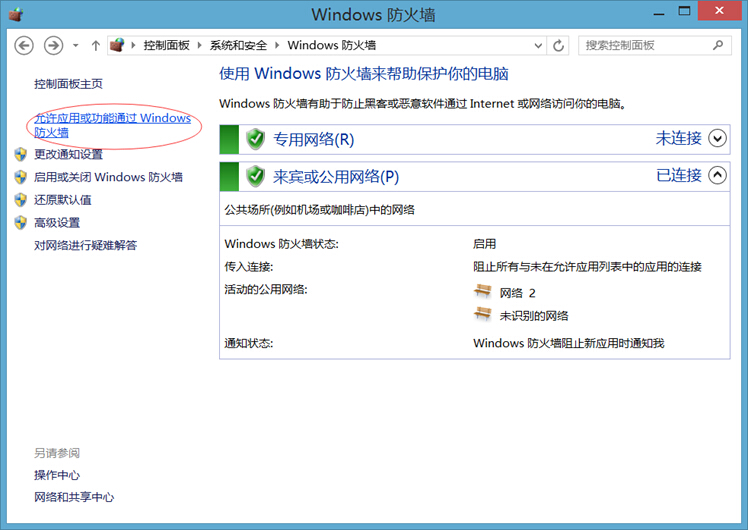Click the 公共场所 network description text
The width and height of the screenshot is (748, 530).
(320, 210)
